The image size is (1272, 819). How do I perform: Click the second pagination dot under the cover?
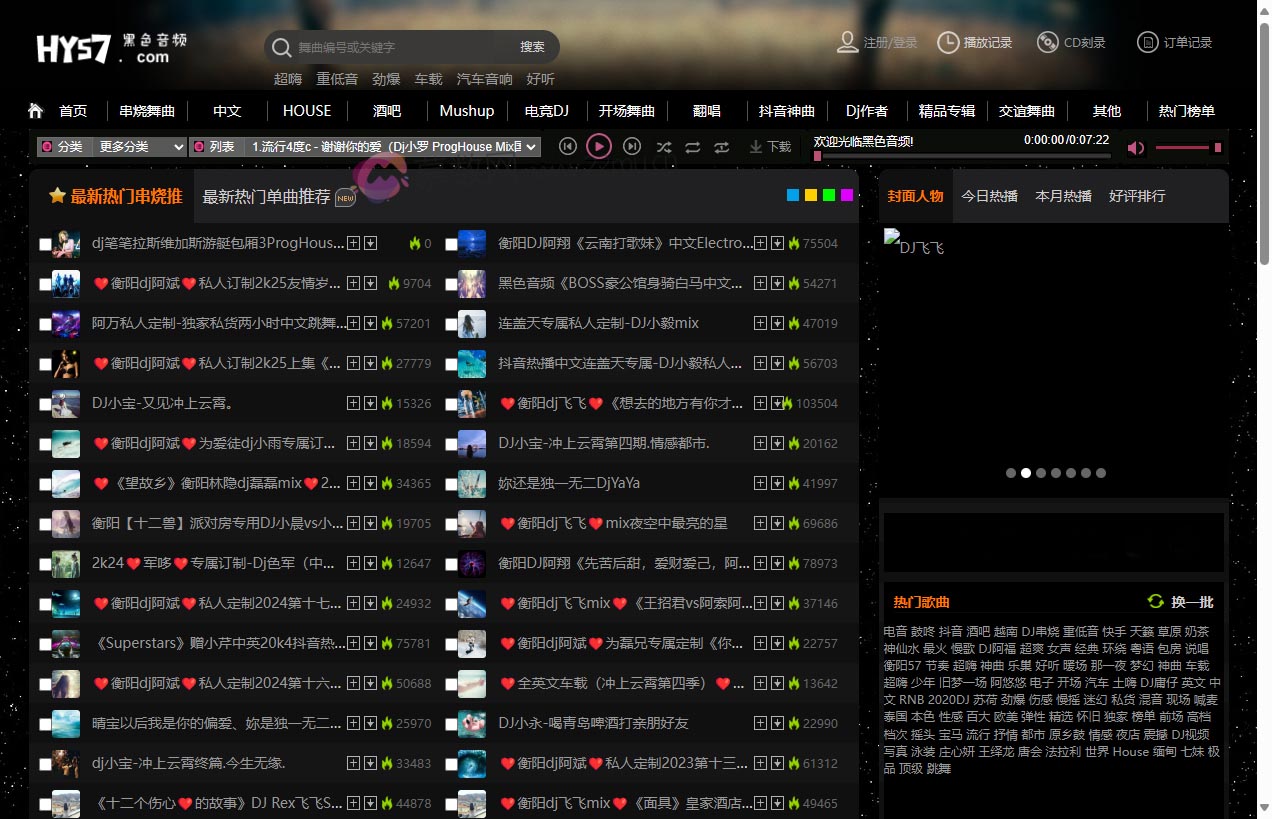click(1026, 473)
